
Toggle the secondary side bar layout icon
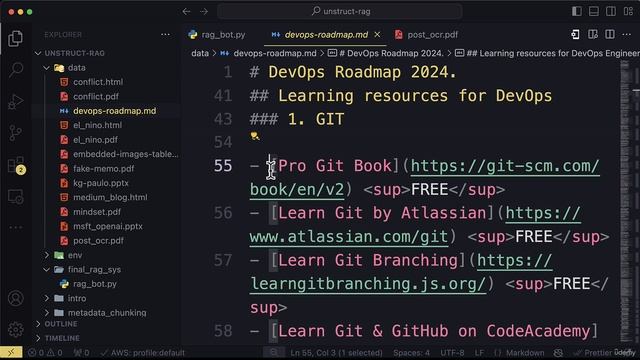click(x=611, y=11)
